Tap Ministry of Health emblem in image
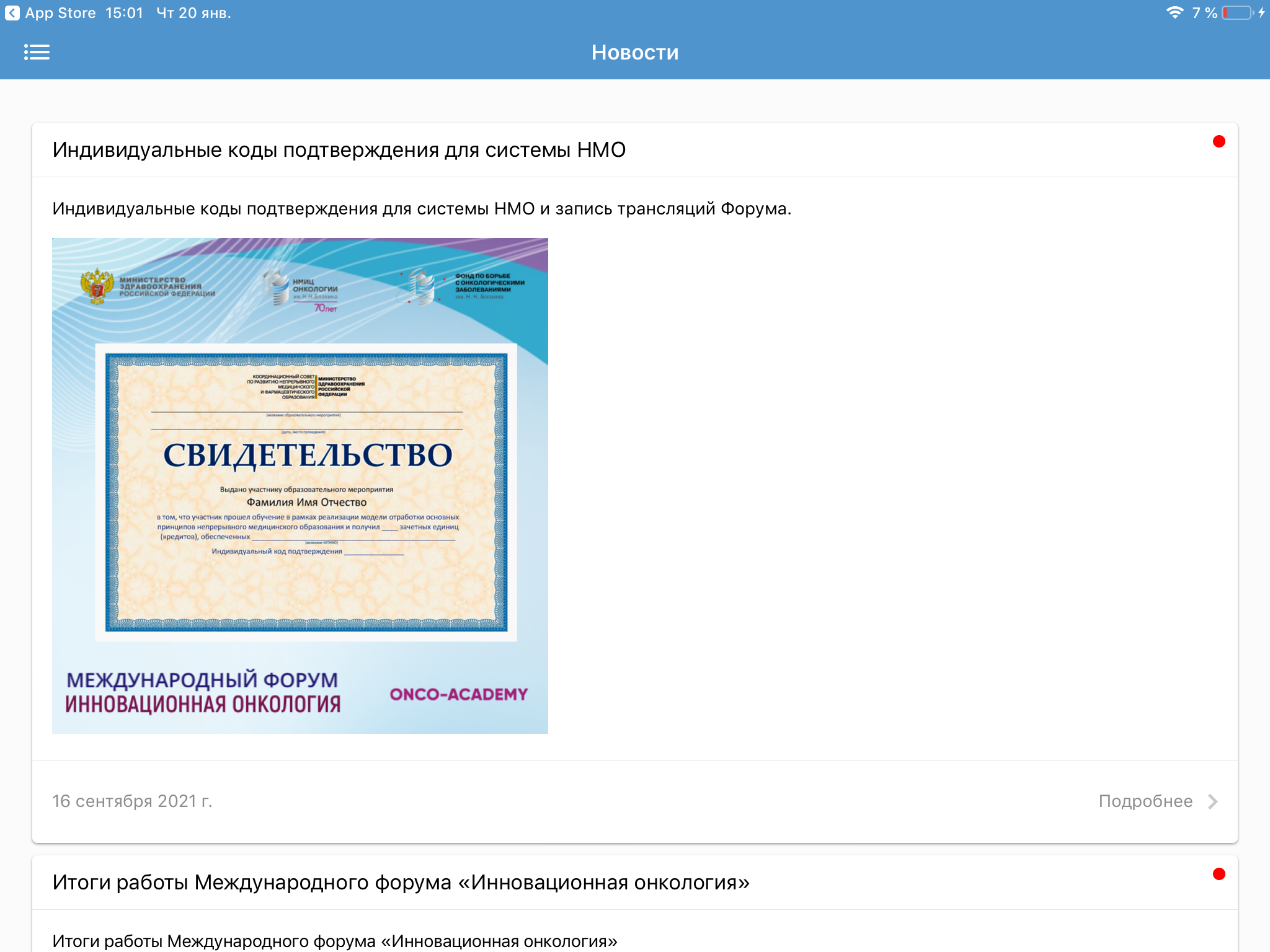The width and height of the screenshot is (1270, 952). [x=97, y=286]
